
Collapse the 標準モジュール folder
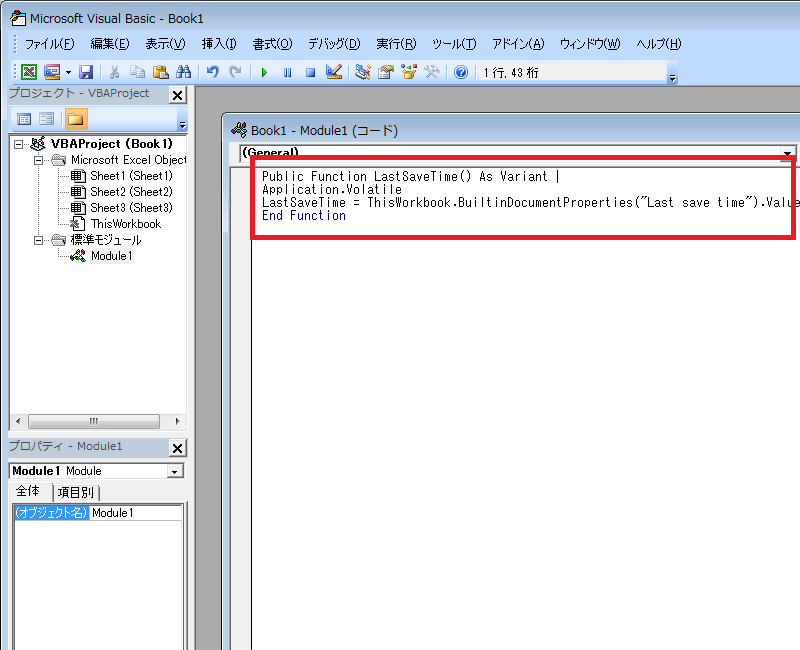click(38, 240)
